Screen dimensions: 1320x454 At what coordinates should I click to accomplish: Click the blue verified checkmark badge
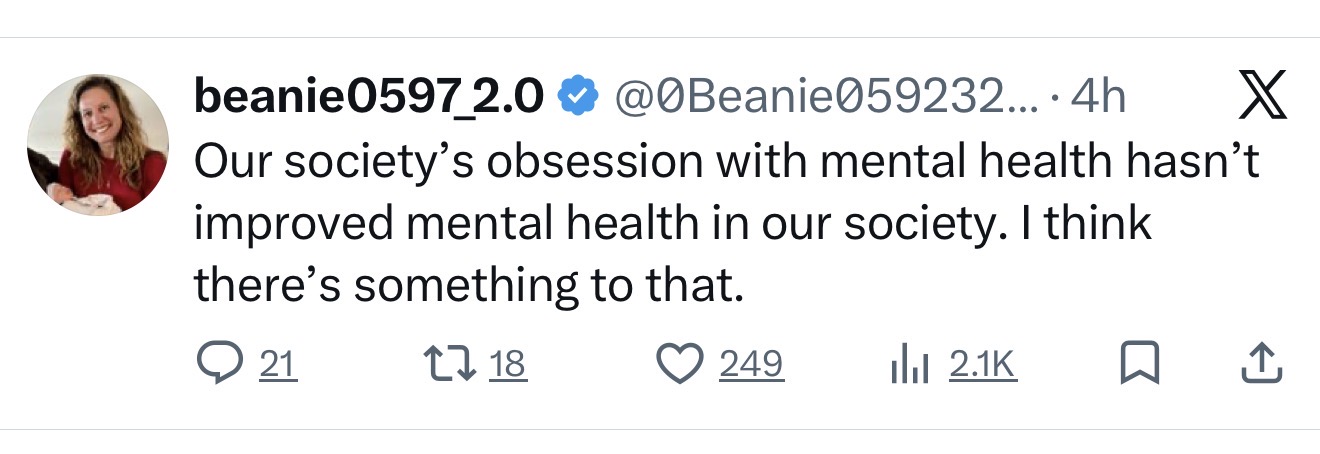click(x=576, y=97)
